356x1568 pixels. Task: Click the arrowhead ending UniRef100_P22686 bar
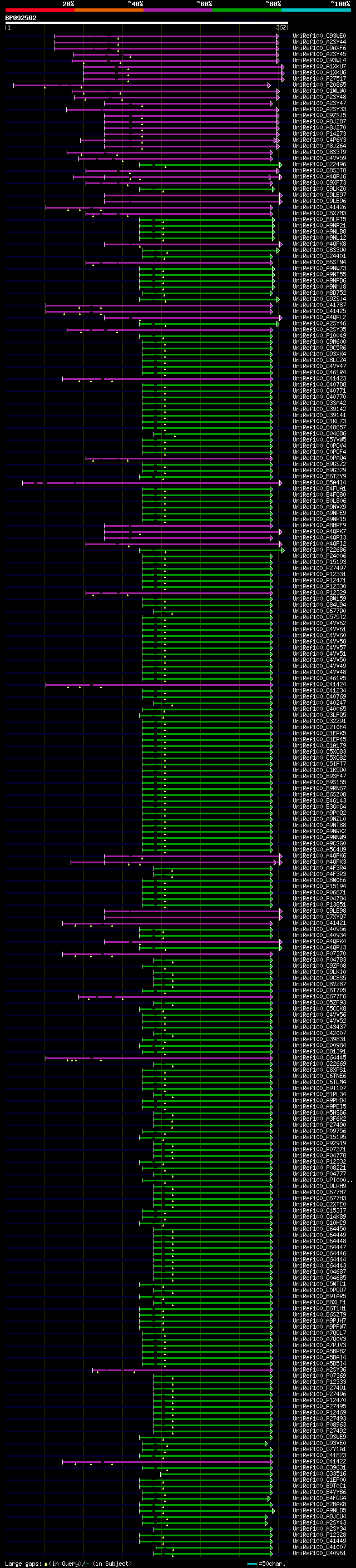283,550
